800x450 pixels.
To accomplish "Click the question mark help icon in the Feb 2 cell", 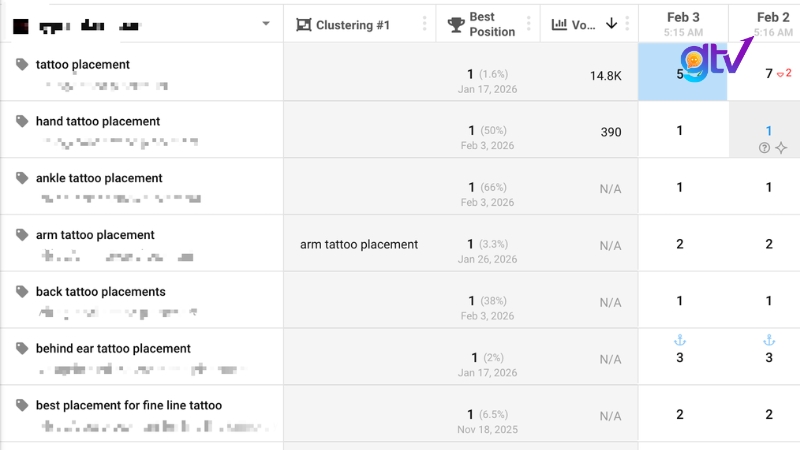I will click(x=765, y=148).
